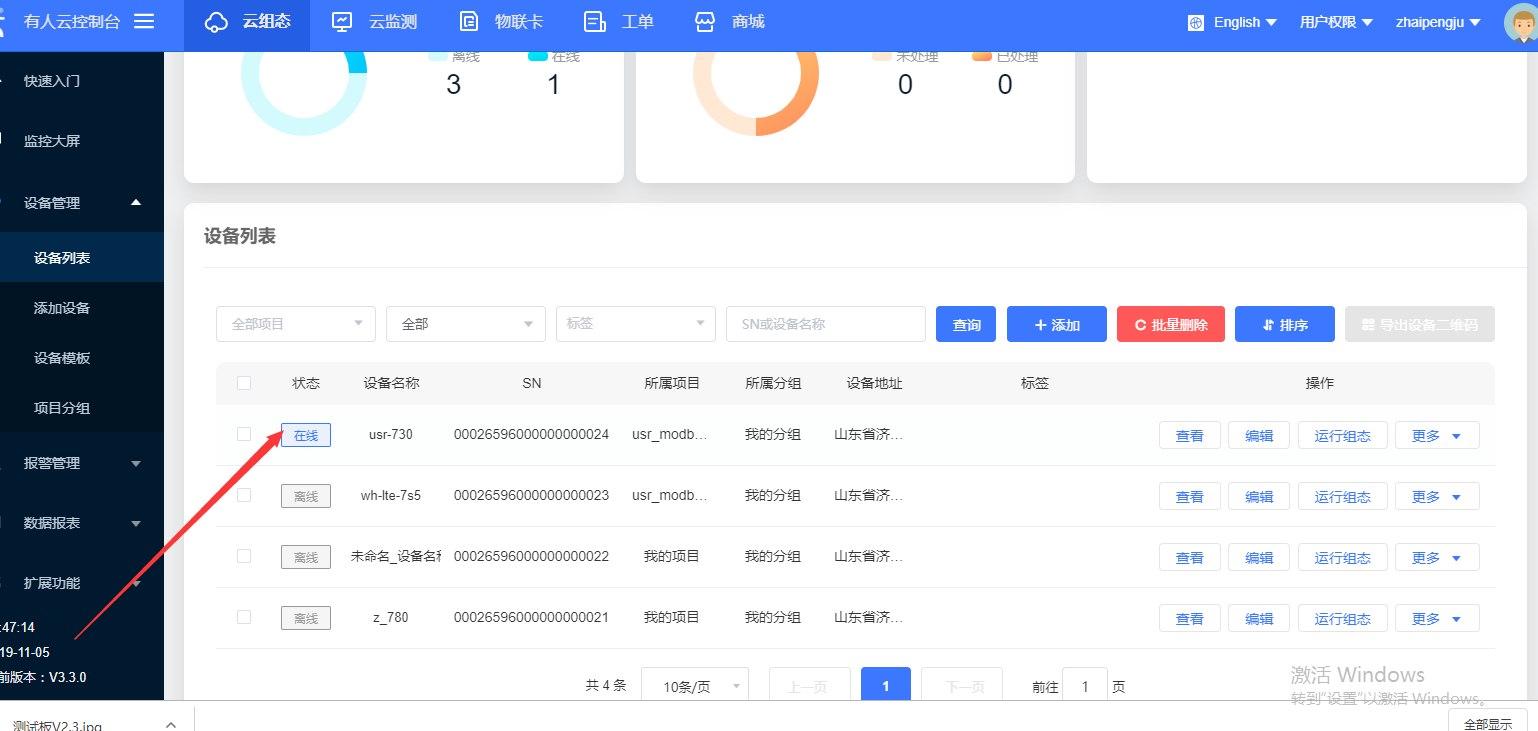The height and width of the screenshot is (731, 1538).
Task: Click the red 批量删除 button
Action: [1170, 325]
